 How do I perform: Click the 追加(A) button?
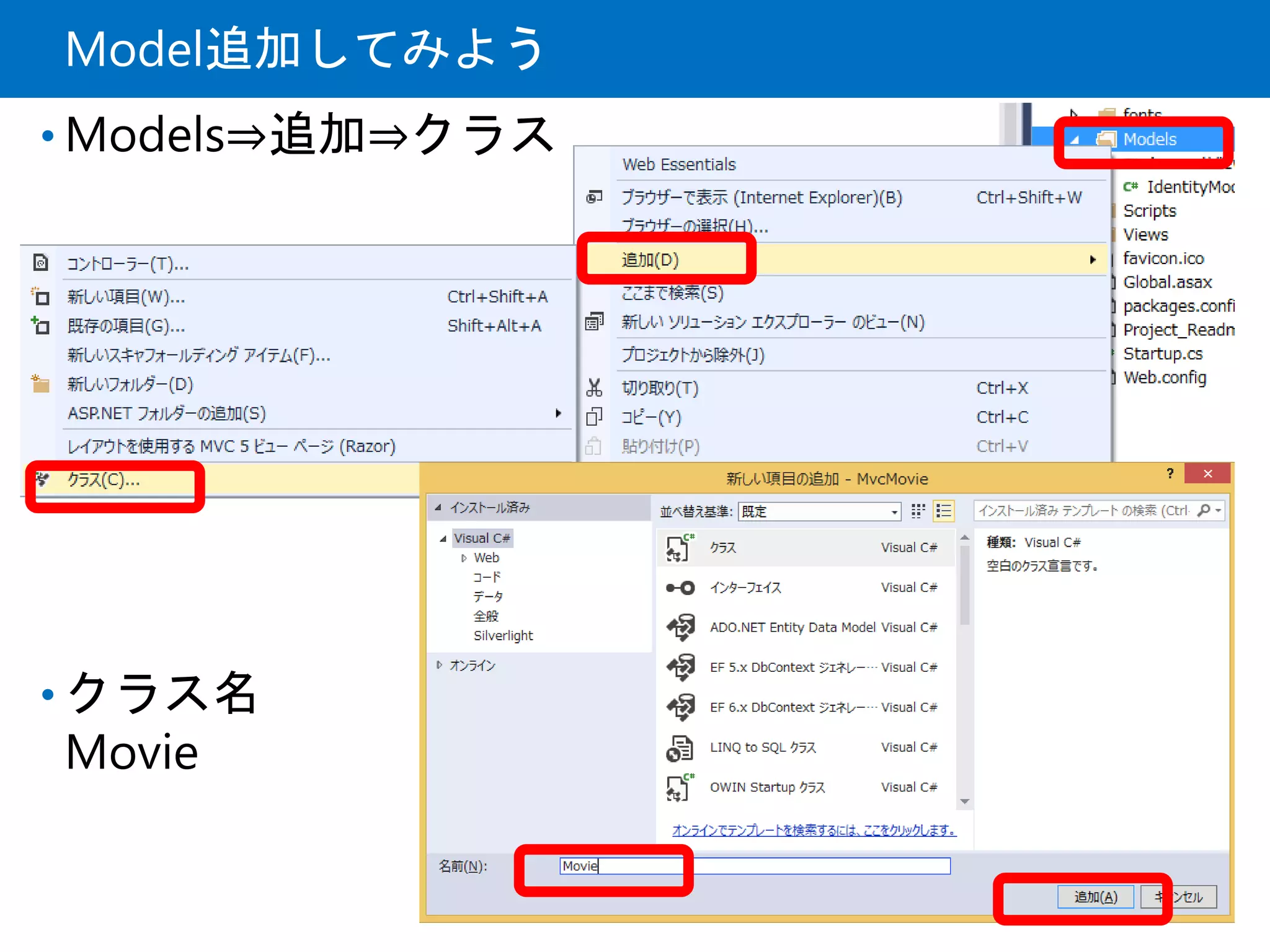point(1096,897)
